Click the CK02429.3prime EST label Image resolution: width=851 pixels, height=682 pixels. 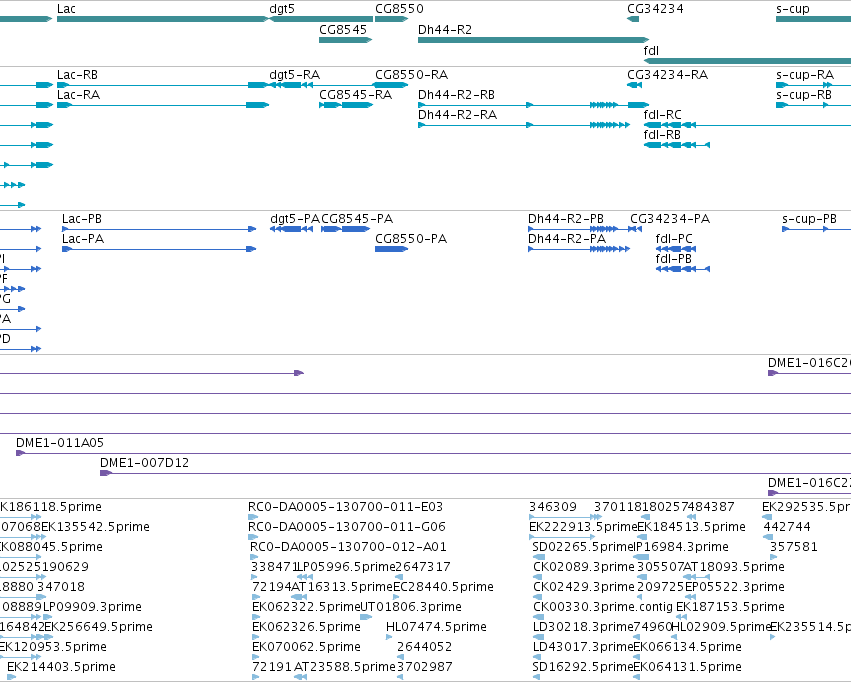click(584, 588)
